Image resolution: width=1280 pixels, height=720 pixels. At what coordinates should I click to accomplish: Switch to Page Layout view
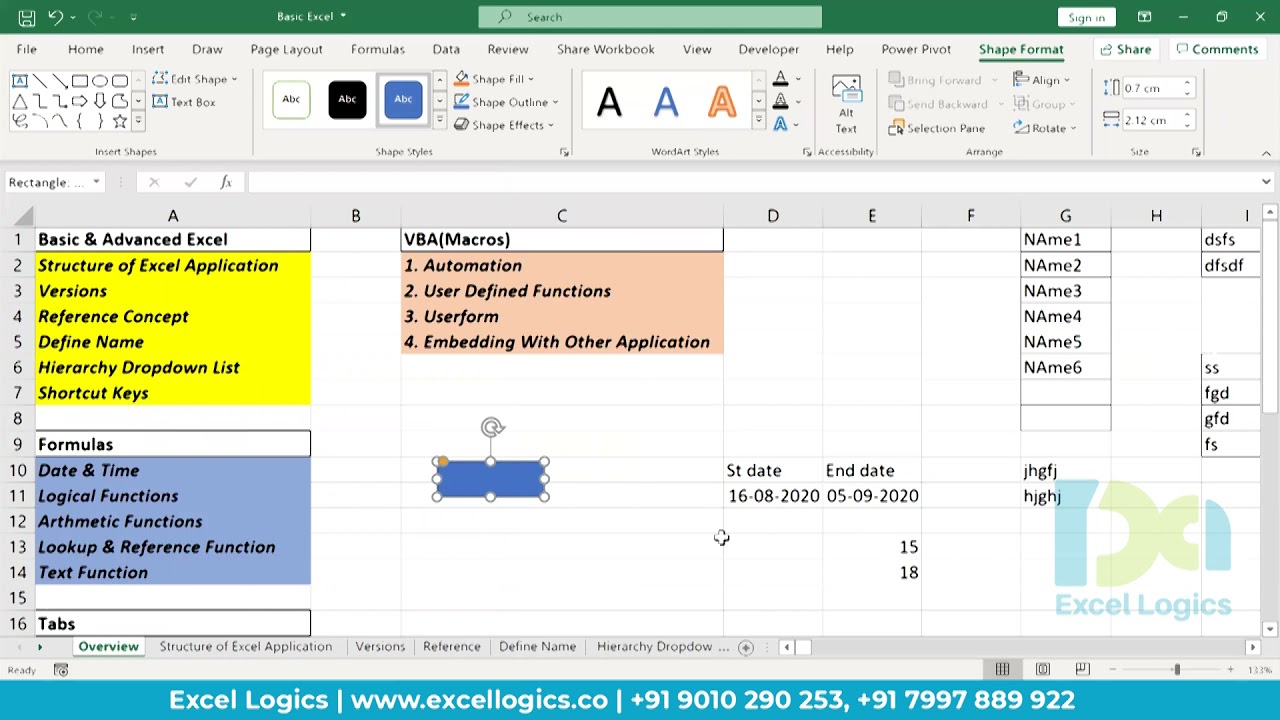tap(1043, 669)
